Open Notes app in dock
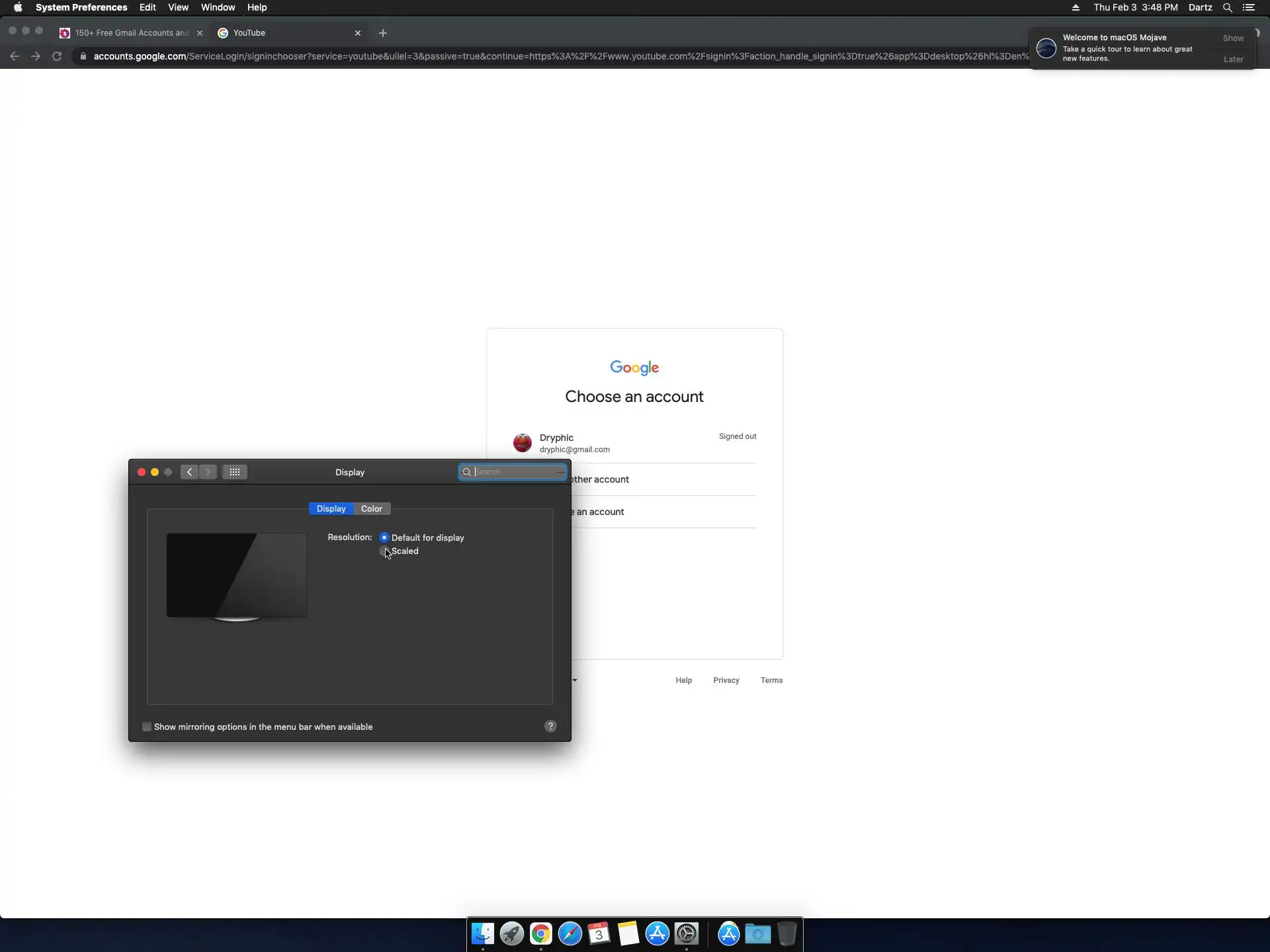Viewport: 1270px width, 952px height. 628,934
